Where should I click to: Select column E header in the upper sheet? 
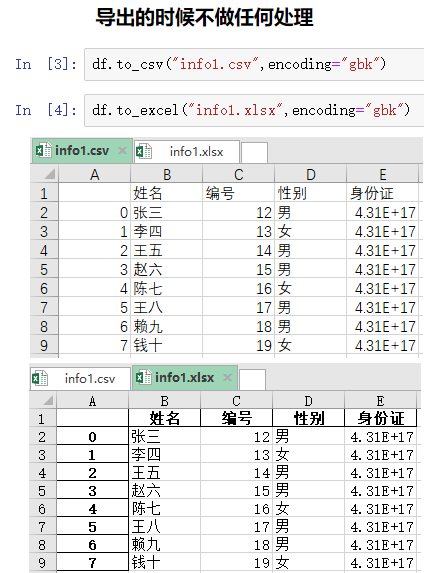coord(382,174)
